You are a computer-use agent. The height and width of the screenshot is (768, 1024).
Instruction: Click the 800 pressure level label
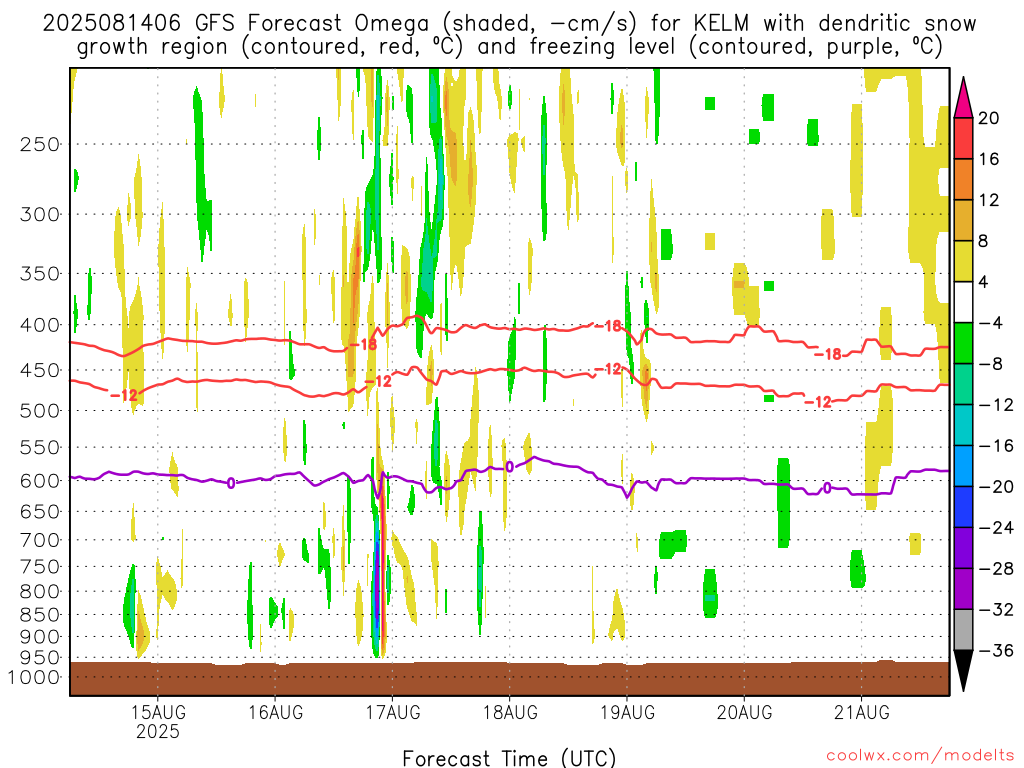click(40, 592)
